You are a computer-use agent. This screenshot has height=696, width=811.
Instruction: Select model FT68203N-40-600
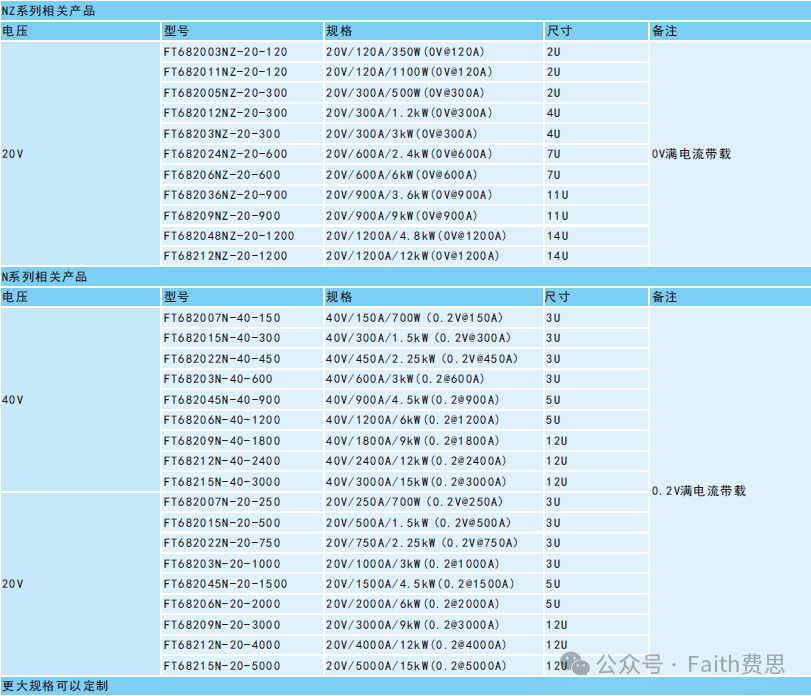(x=218, y=379)
